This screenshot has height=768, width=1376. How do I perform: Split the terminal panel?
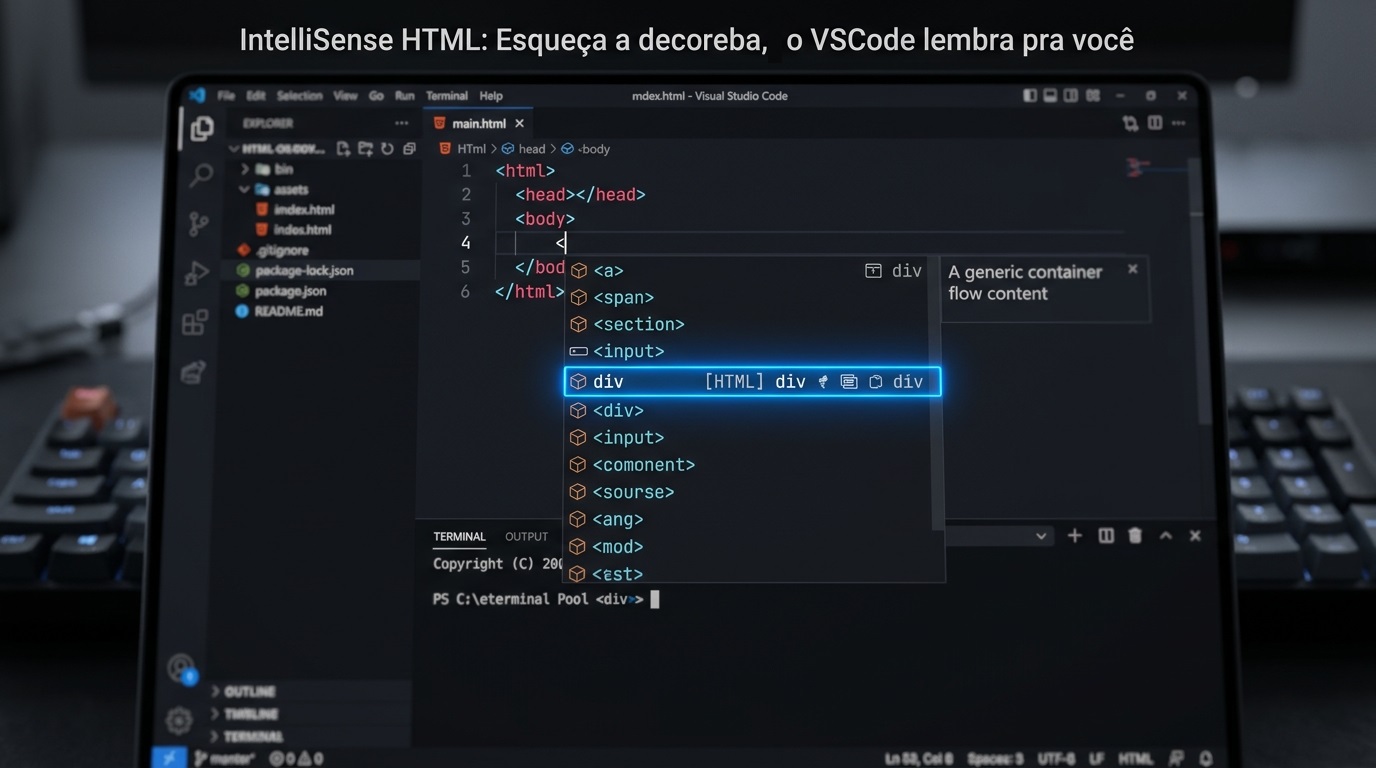[x=1106, y=536]
